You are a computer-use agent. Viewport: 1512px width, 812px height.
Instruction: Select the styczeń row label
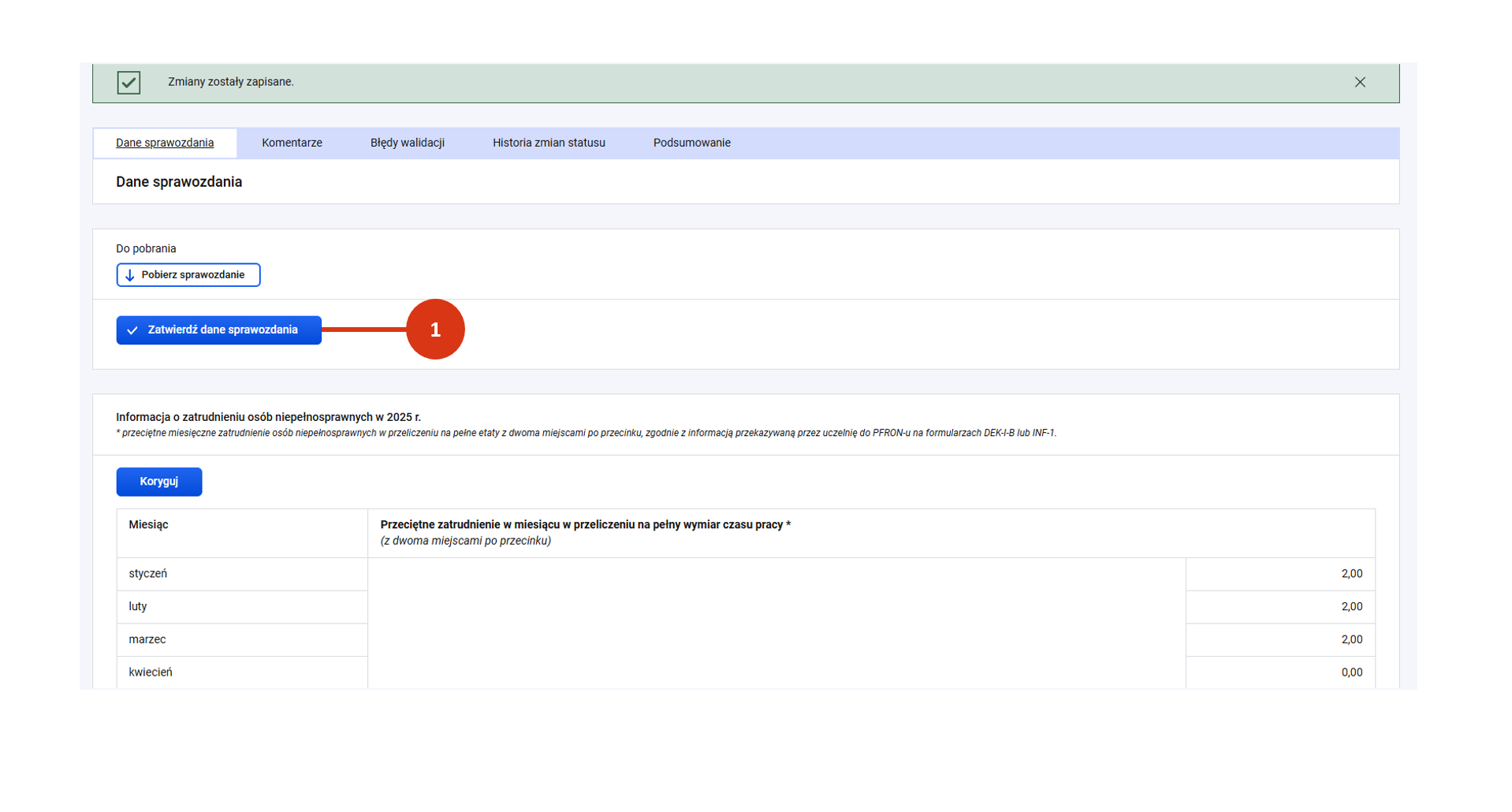148,574
